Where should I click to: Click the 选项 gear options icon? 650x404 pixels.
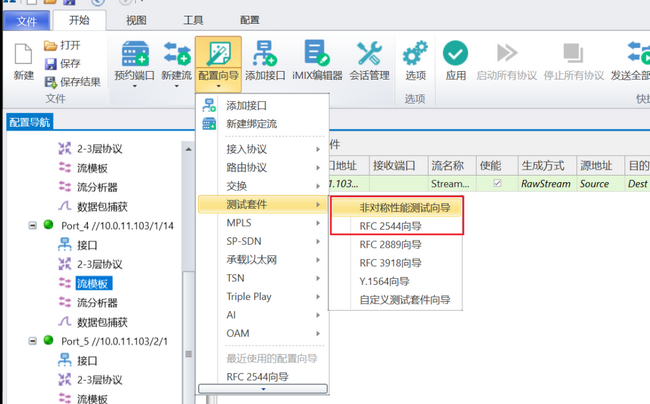coord(415,54)
